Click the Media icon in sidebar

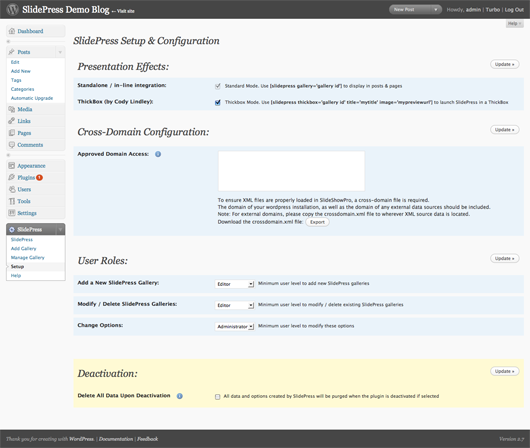coord(12,109)
